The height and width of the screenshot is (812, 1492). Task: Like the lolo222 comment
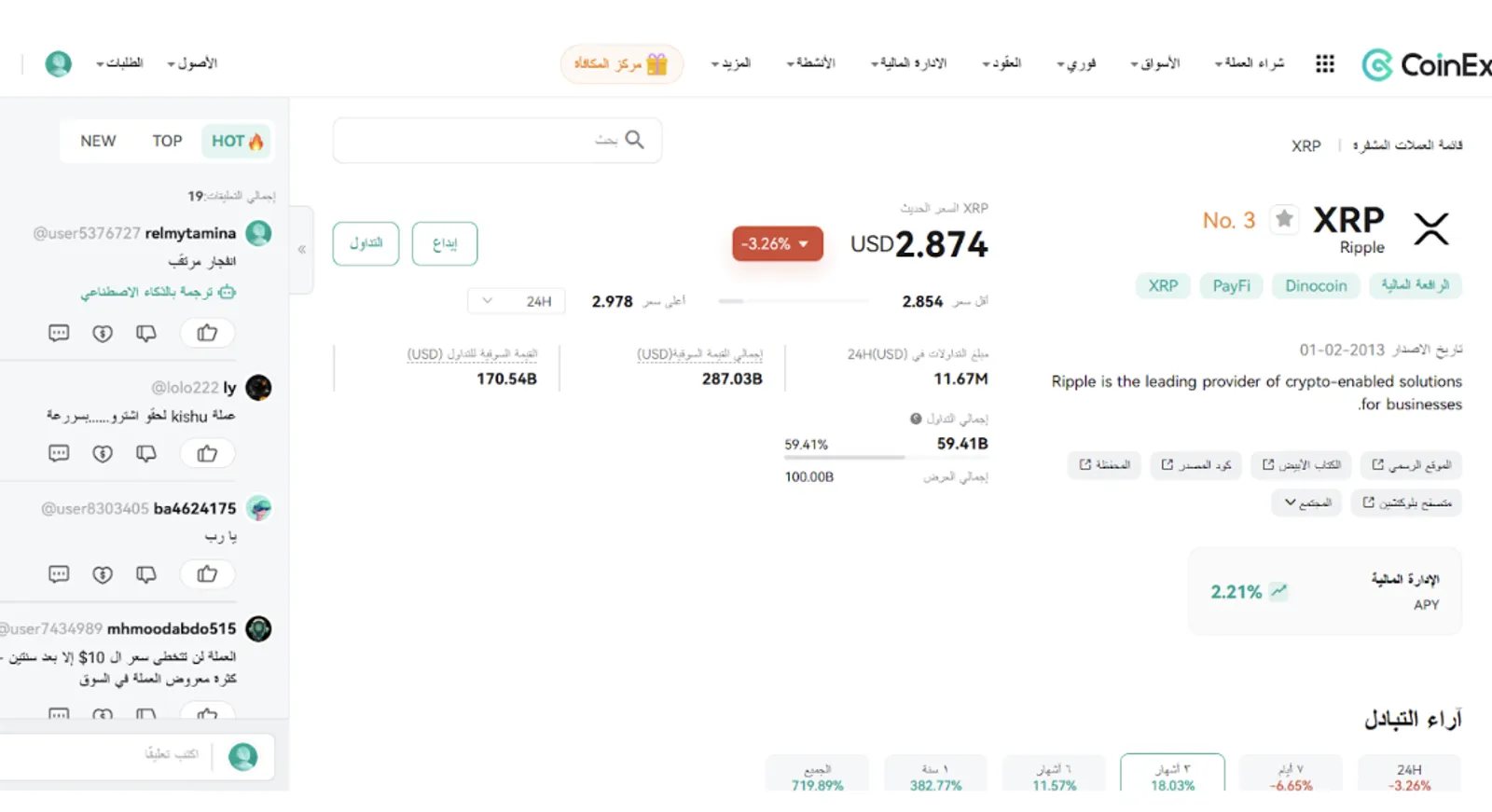coord(207,453)
